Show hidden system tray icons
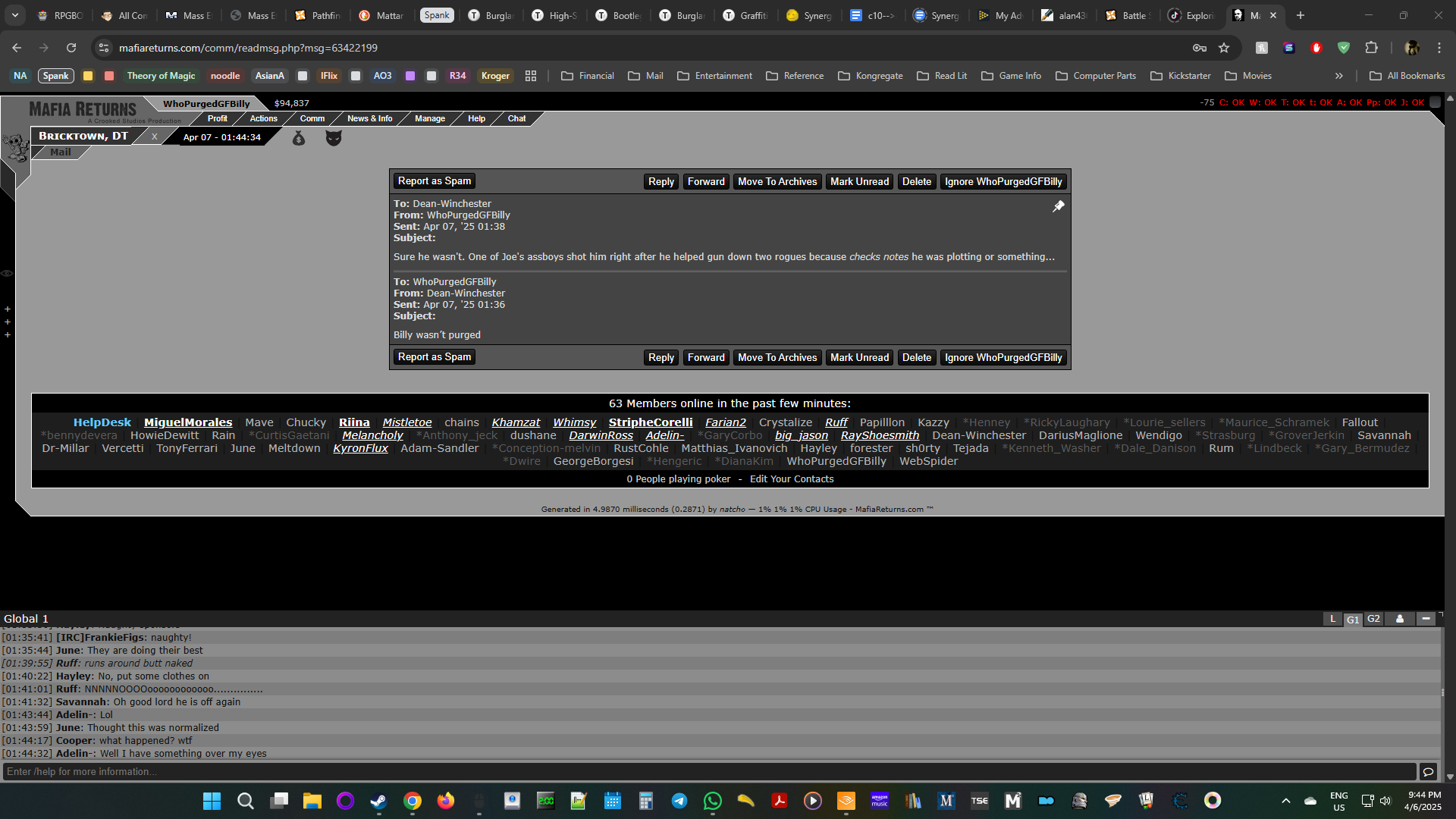1456x819 pixels. coord(1286,801)
